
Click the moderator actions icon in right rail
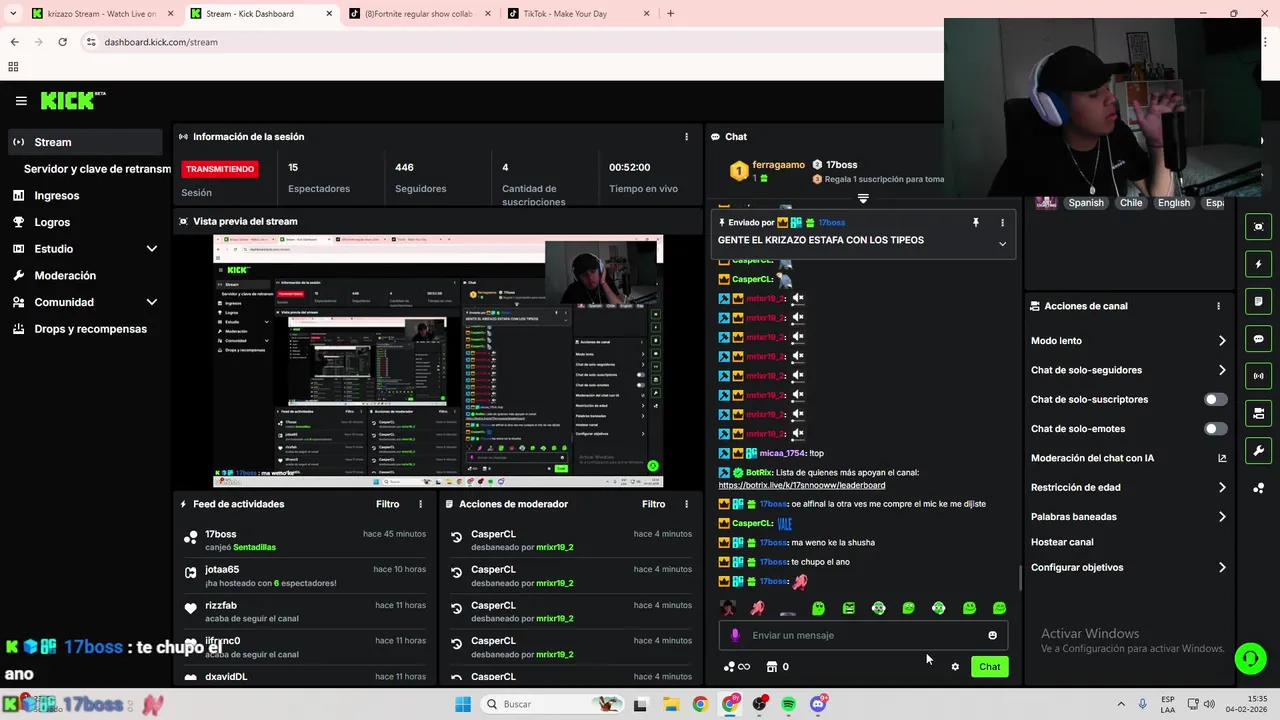coord(1258,413)
